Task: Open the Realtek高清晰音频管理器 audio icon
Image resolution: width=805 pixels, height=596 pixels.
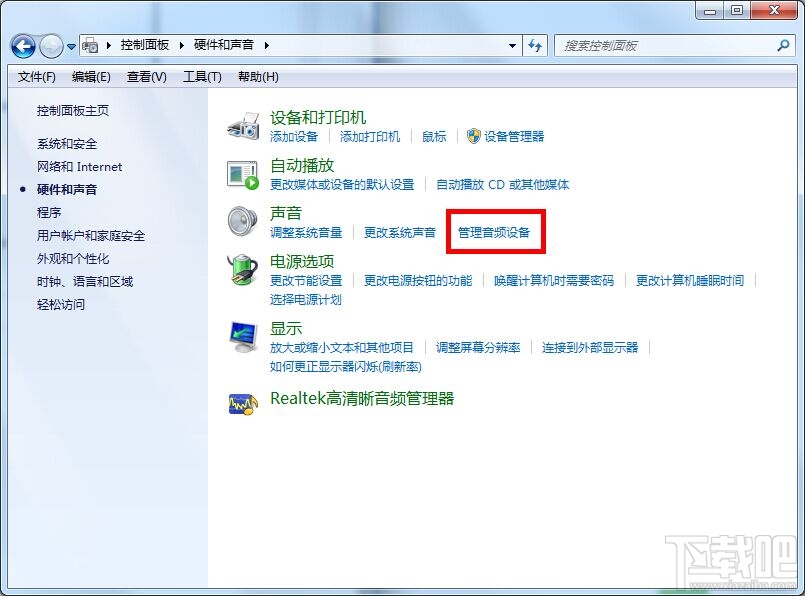Action: (x=242, y=403)
